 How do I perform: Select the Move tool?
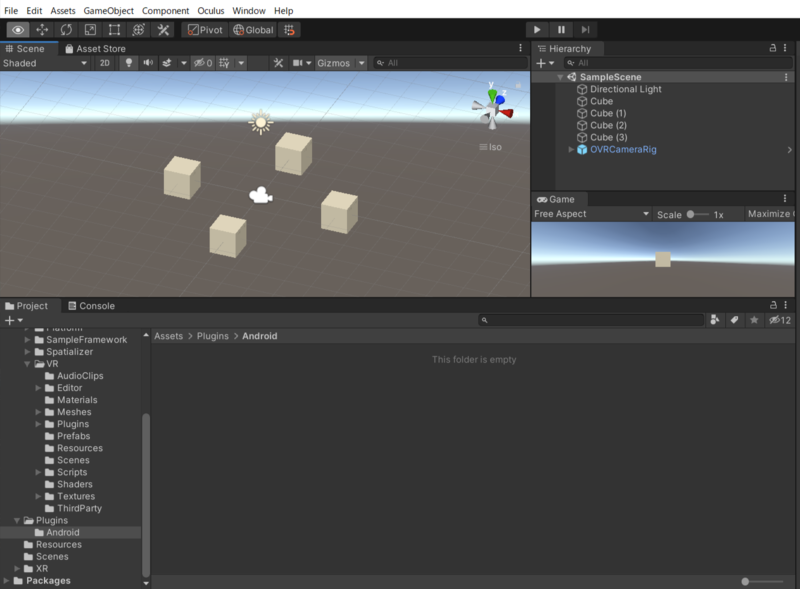(x=42, y=30)
